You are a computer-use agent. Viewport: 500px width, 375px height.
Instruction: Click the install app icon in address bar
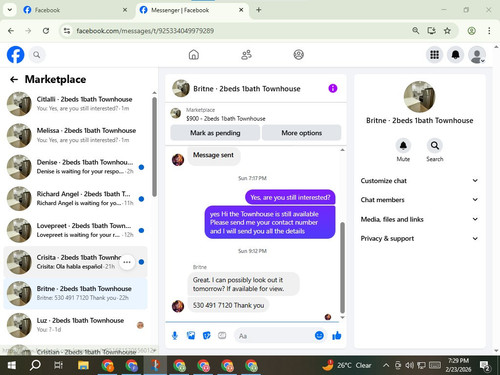coord(432,31)
